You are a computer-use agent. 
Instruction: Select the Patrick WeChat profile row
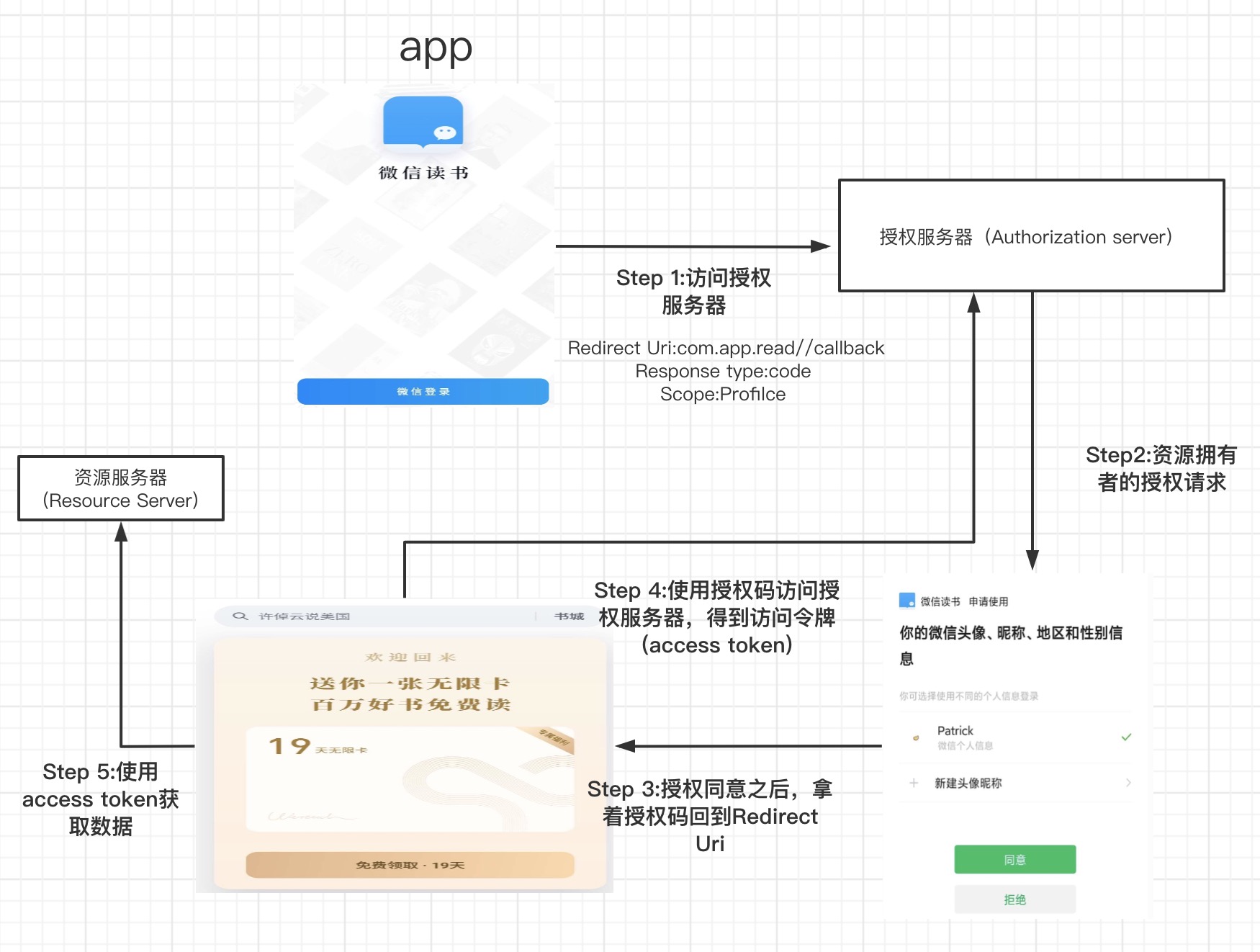[x=1015, y=737]
